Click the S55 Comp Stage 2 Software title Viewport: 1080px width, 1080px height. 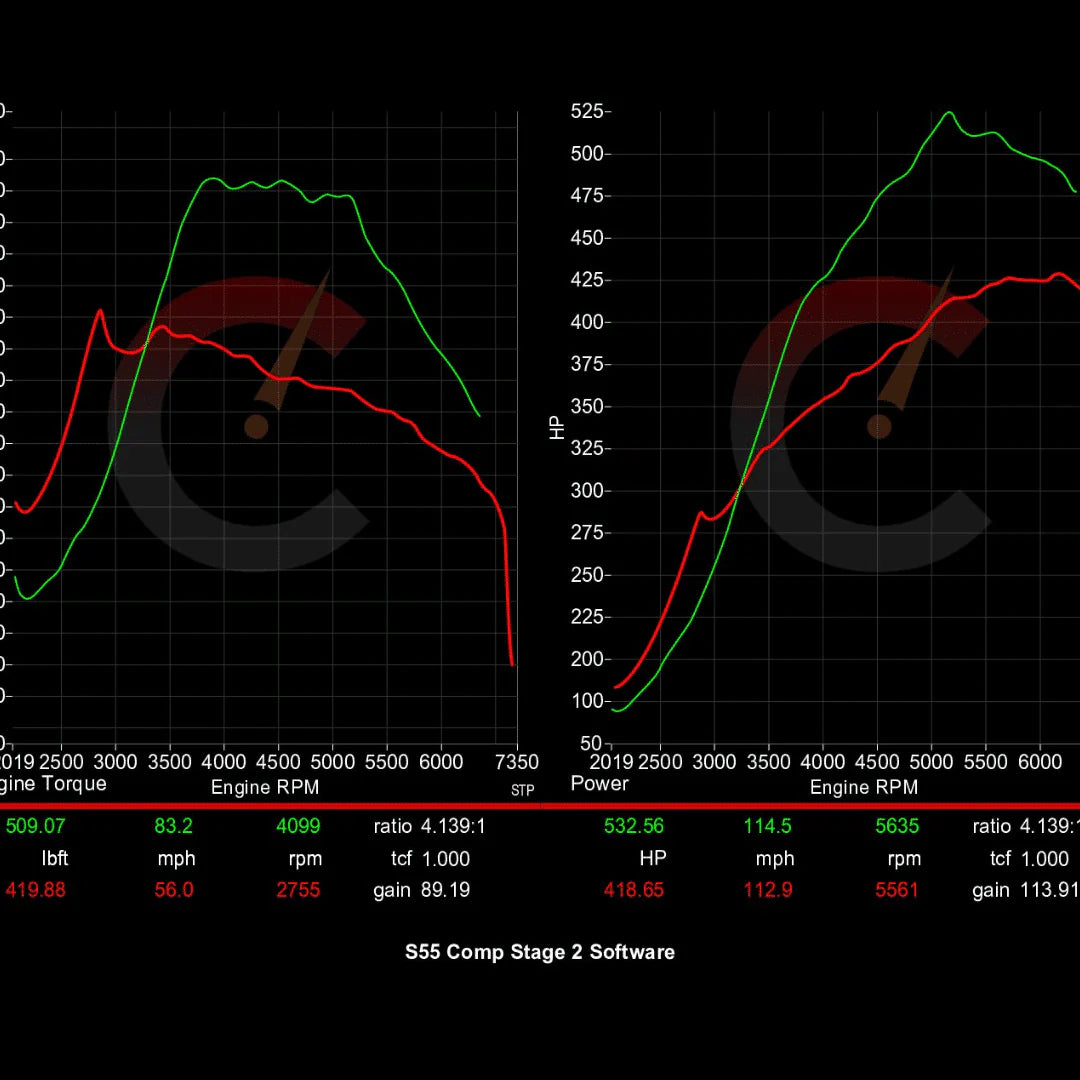(540, 952)
